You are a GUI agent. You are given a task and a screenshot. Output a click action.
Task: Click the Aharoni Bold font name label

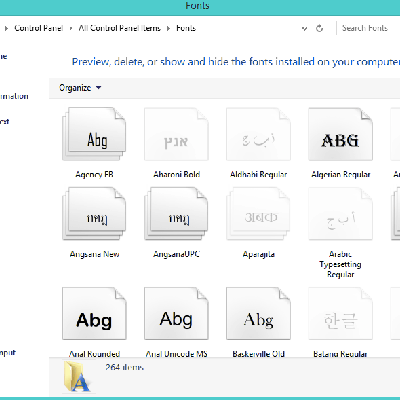177,174
